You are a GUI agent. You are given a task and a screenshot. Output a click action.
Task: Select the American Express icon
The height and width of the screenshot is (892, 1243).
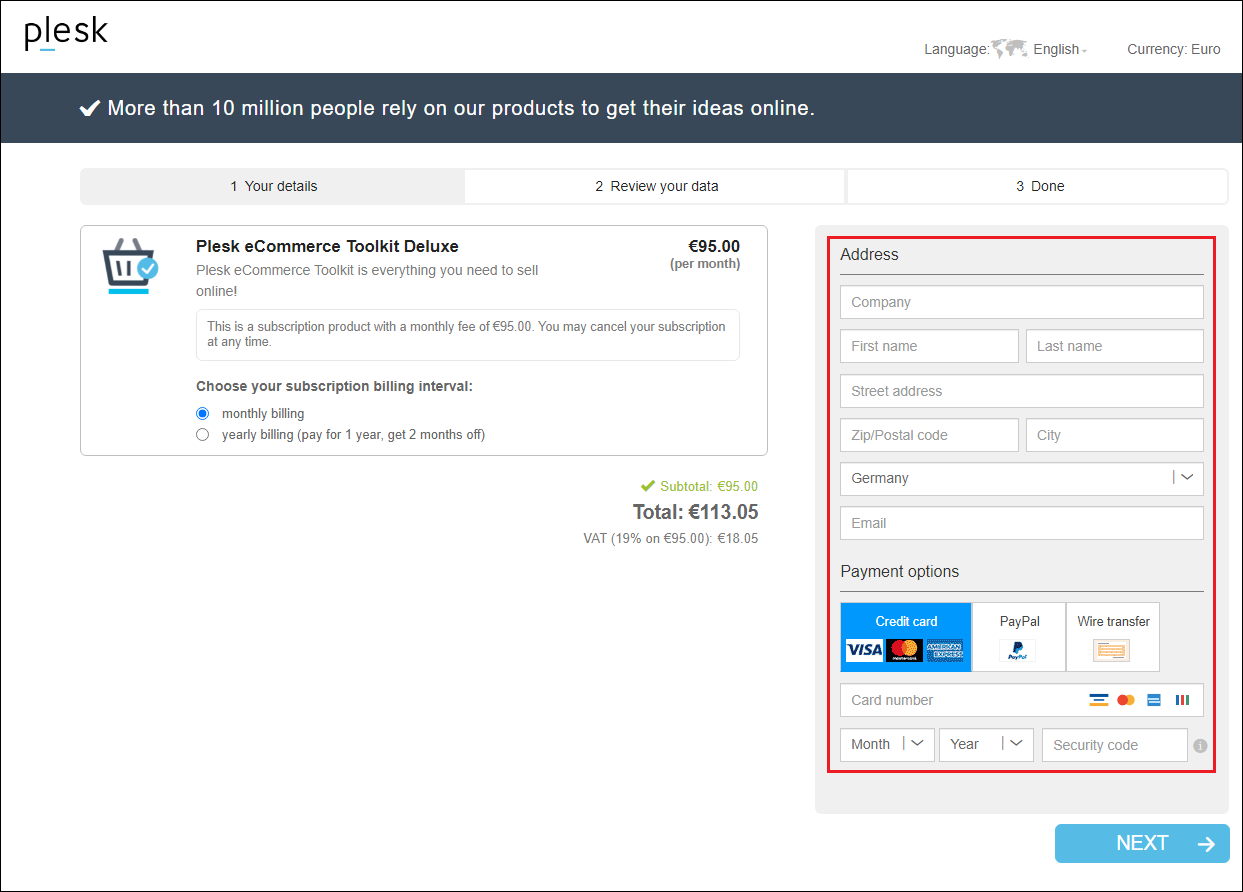[945, 650]
